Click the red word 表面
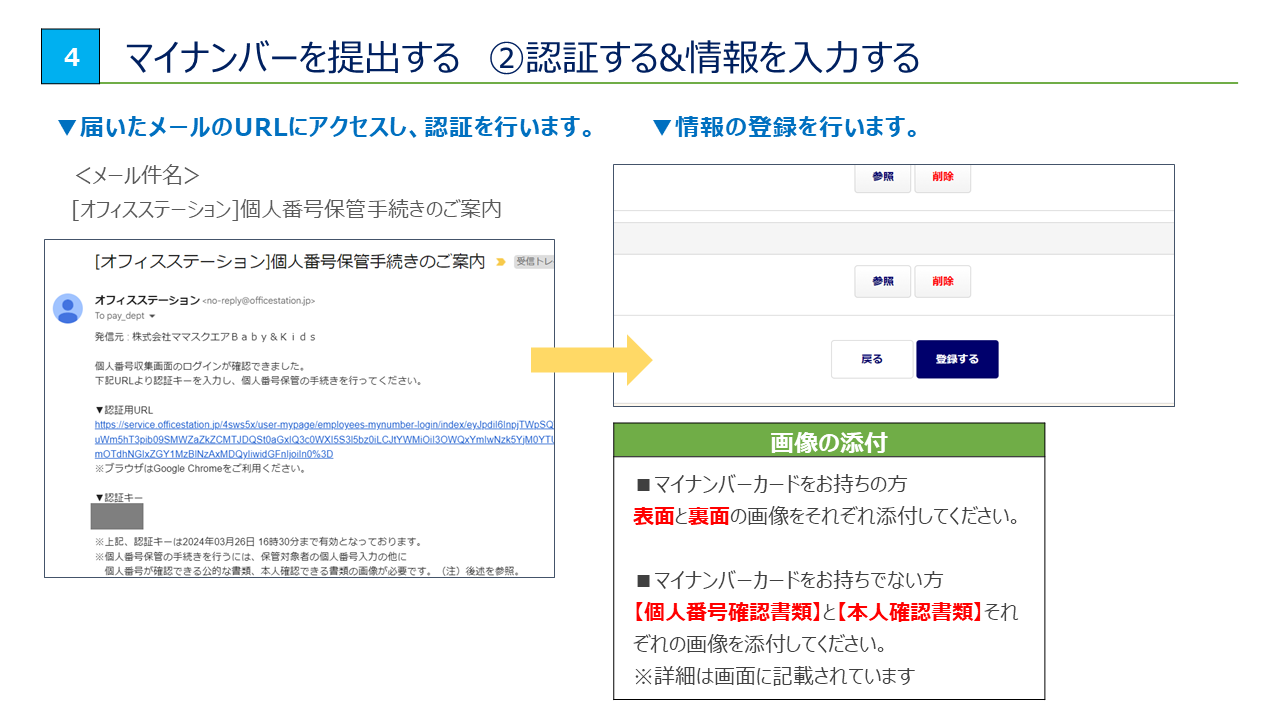This screenshot has width=1280, height=720. [x=653, y=517]
